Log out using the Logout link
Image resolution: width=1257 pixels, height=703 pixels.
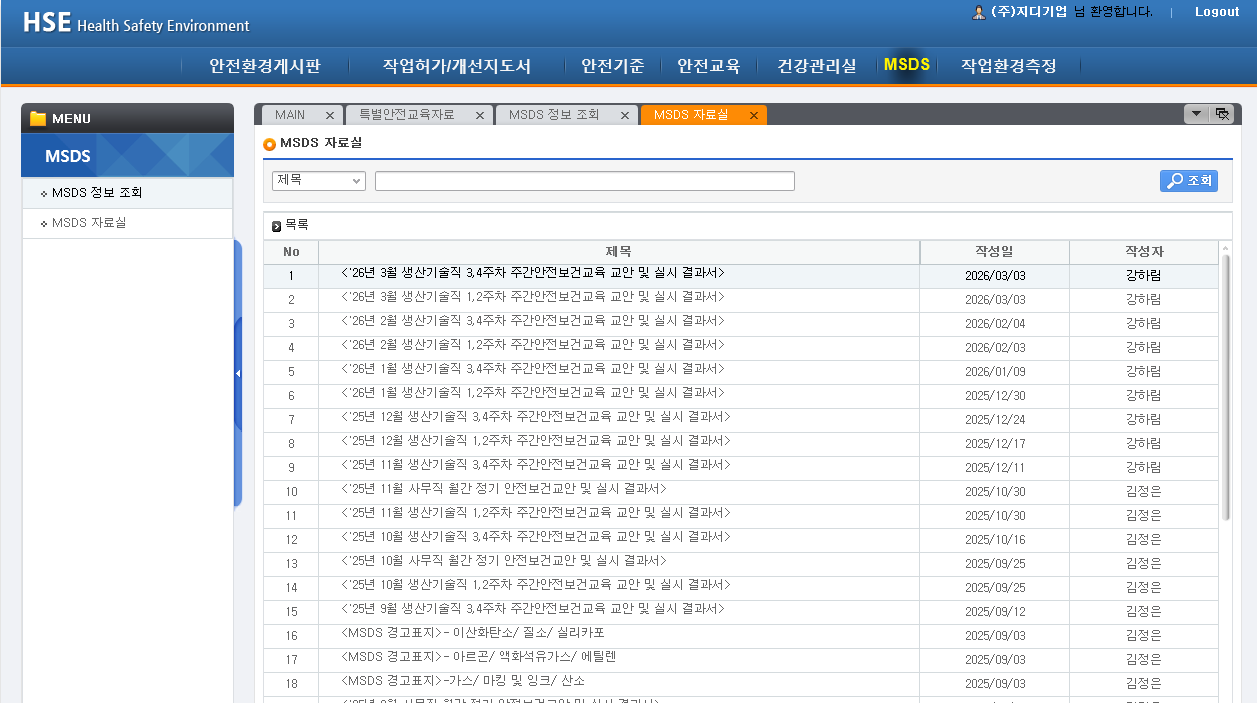click(x=1216, y=12)
